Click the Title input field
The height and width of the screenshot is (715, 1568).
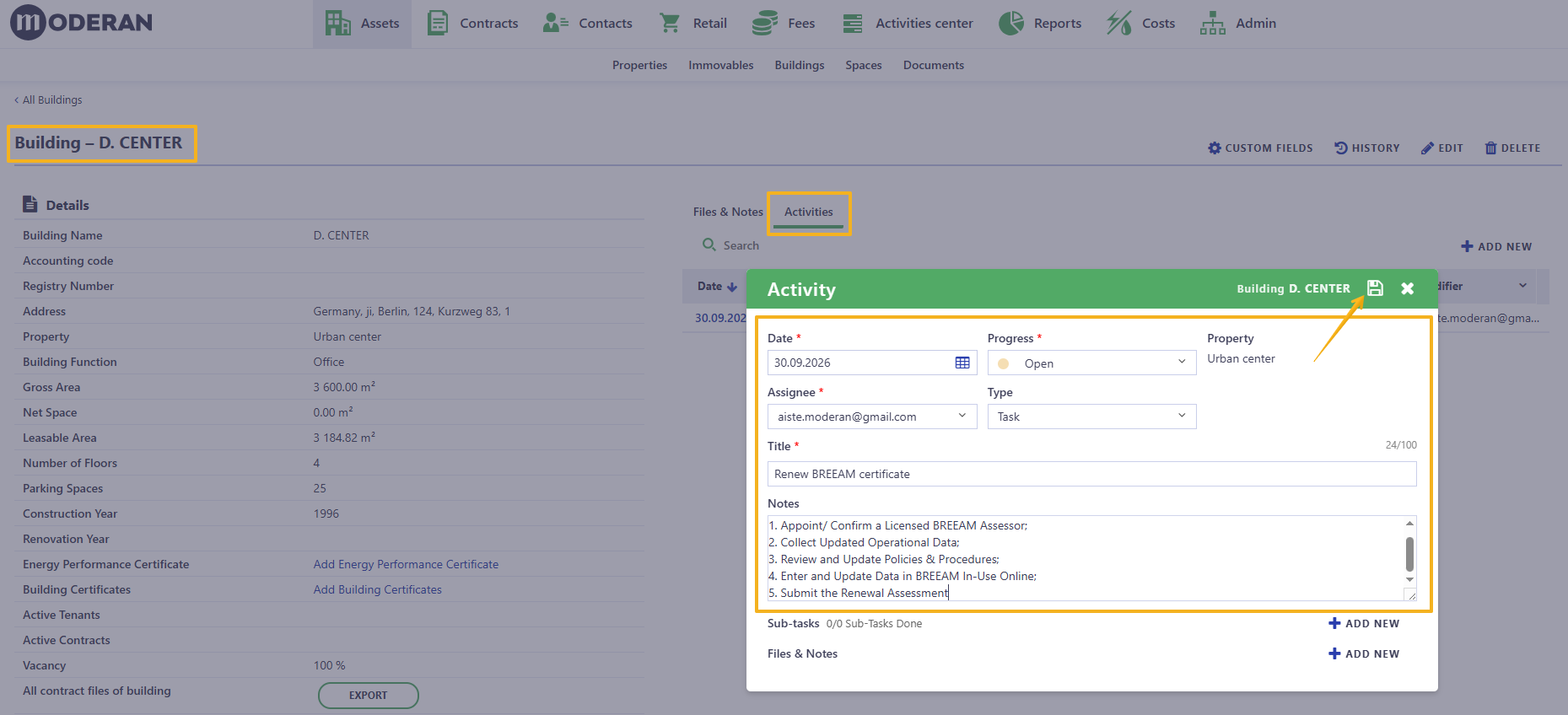pos(1091,474)
